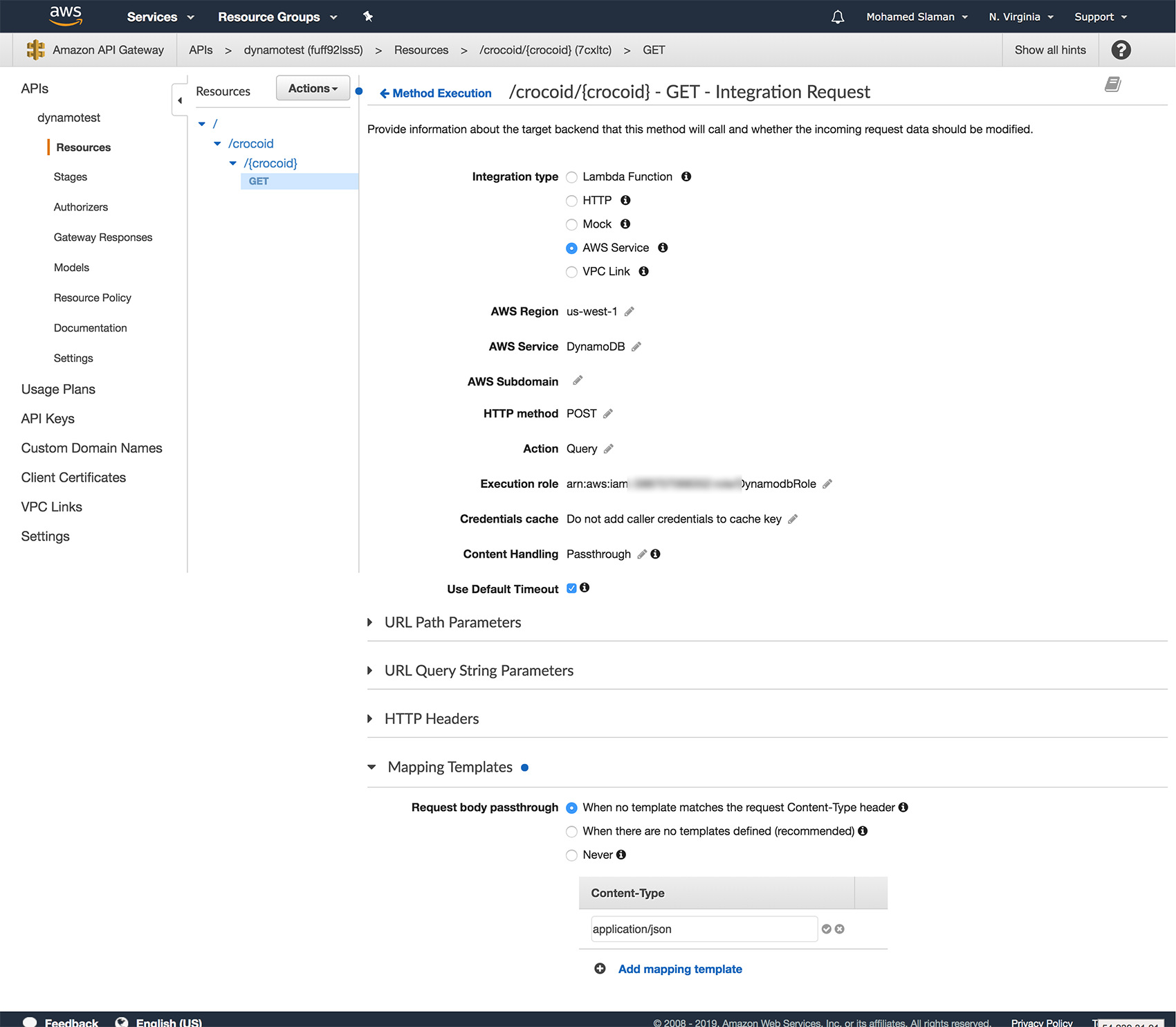Edit the Credentials cache pencil icon

[x=793, y=519]
